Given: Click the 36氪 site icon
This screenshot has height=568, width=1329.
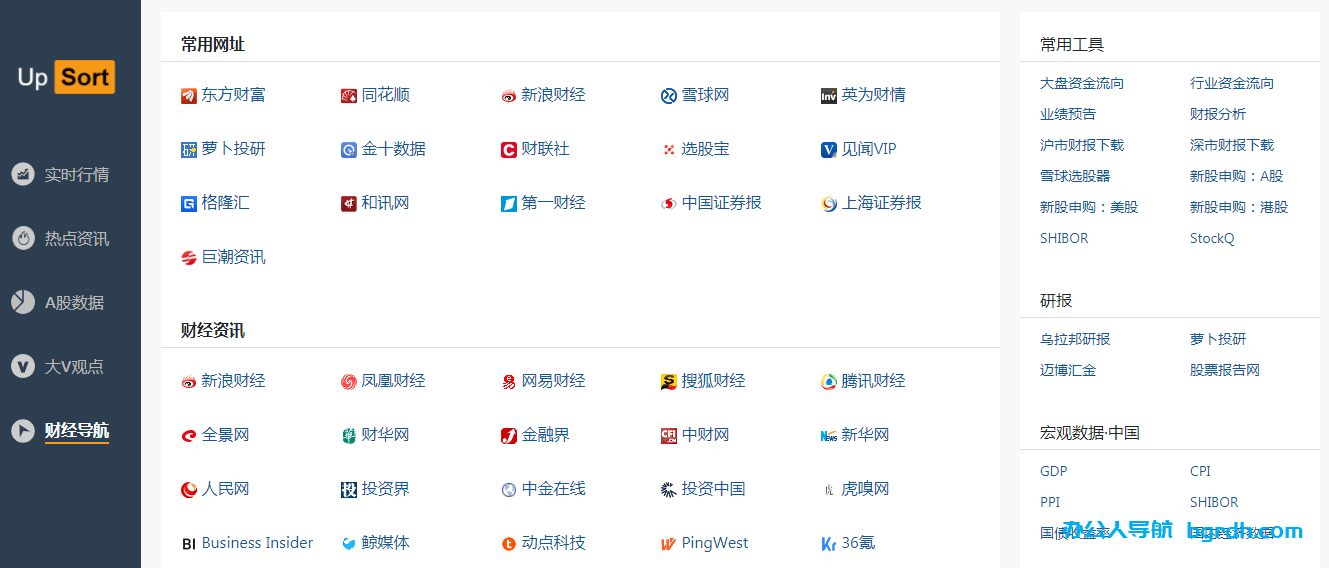Looking at the screenshot, I should point(829,544).
